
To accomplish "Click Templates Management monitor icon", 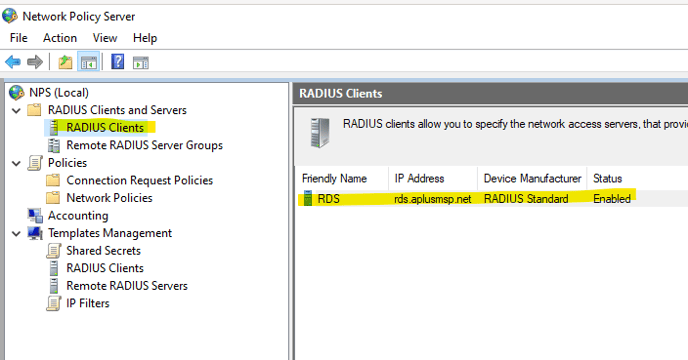I will click(x=35, y=233).
